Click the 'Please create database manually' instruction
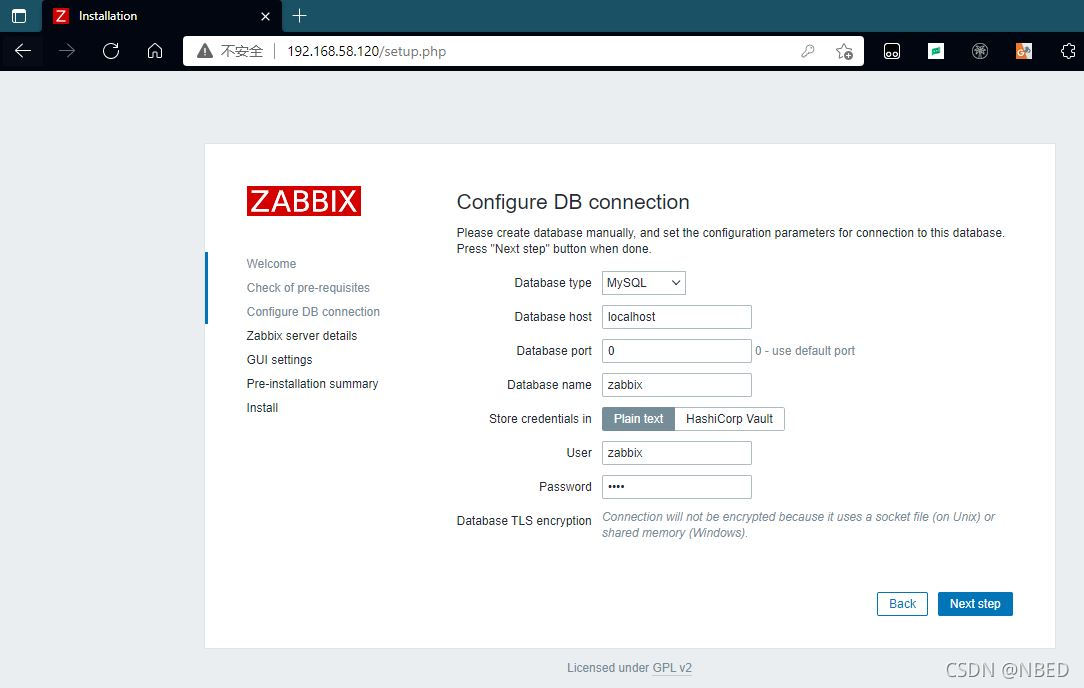Image resolution: width=1084 pixels, height=688 pixels. 731,241
